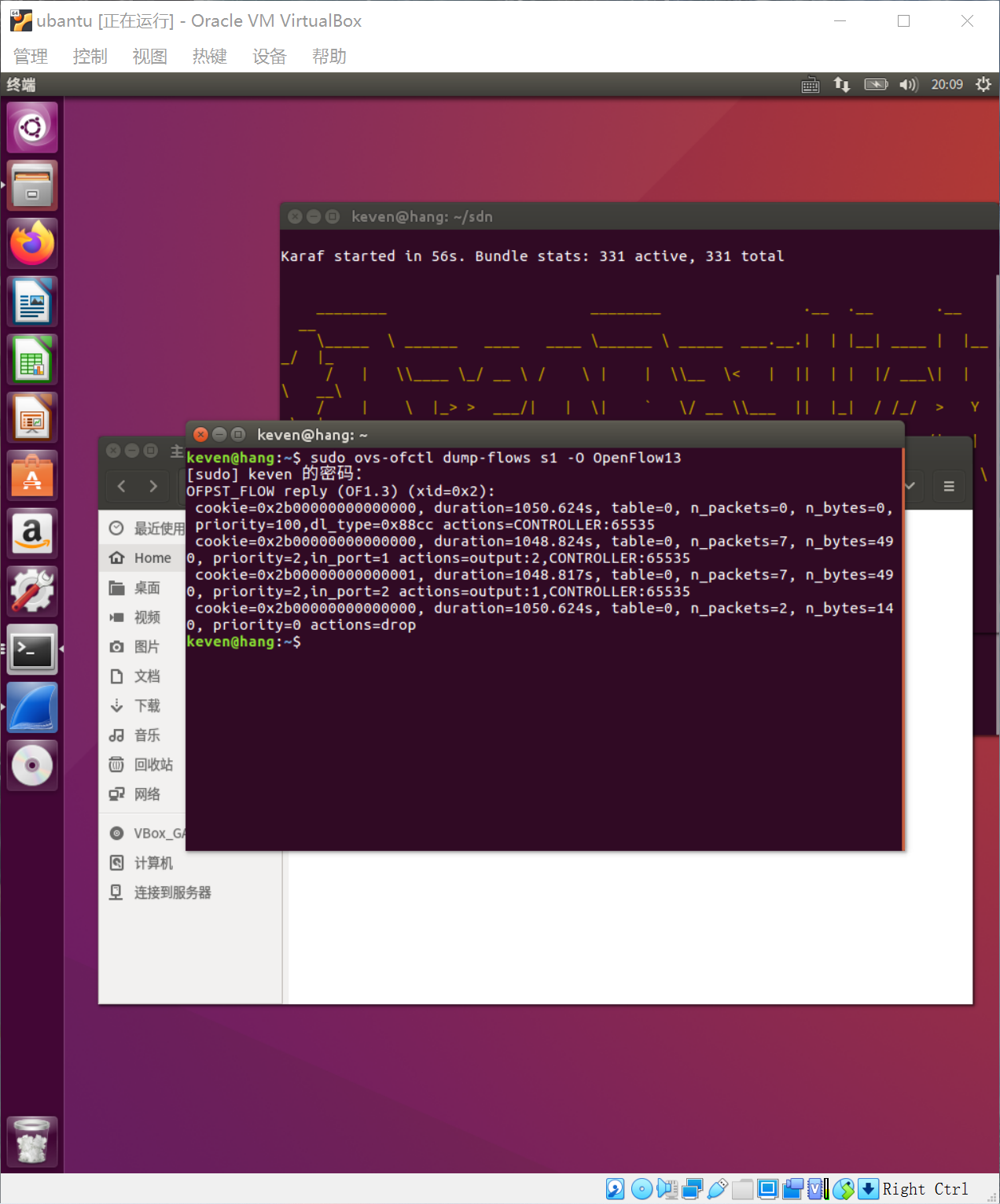1000x1204 pixels.
Task: Launch LibreOffice Calc from the dock
Action: pyautogui.click(x=32, y=360)
